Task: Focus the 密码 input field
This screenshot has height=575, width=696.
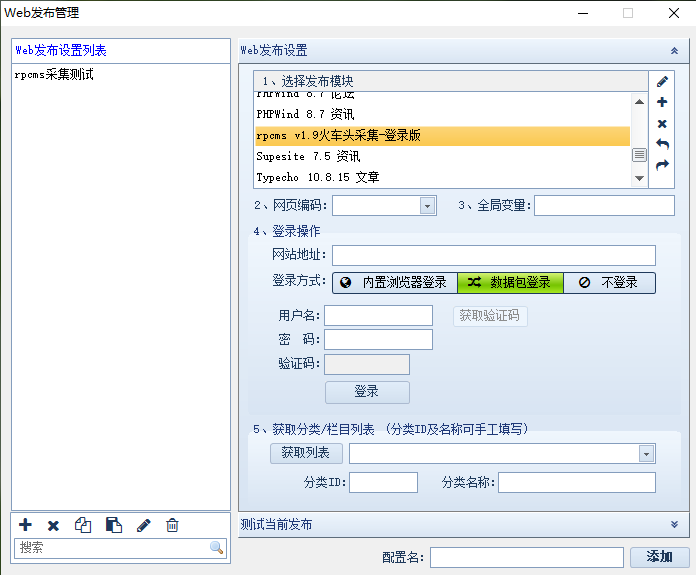Action: pyautogui.click(x=378, y=340)
